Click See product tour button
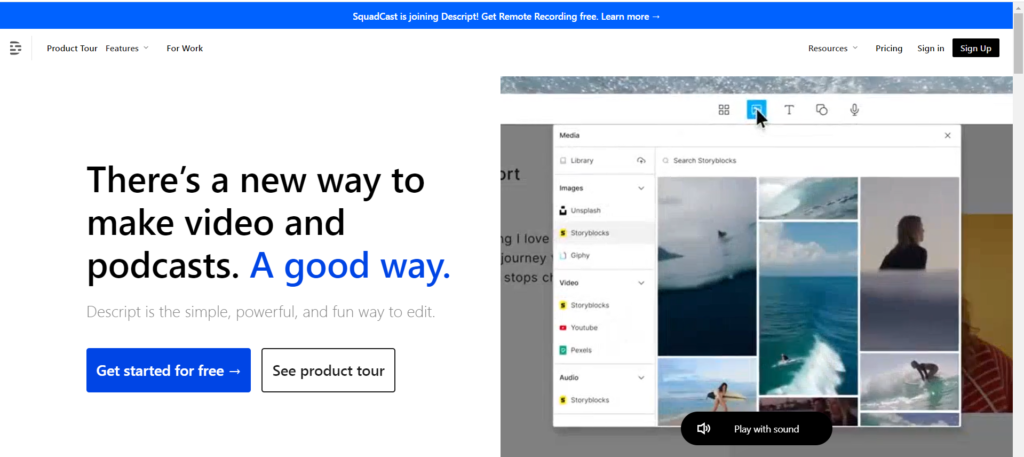Screen dimensions: 1024x457 328,370
